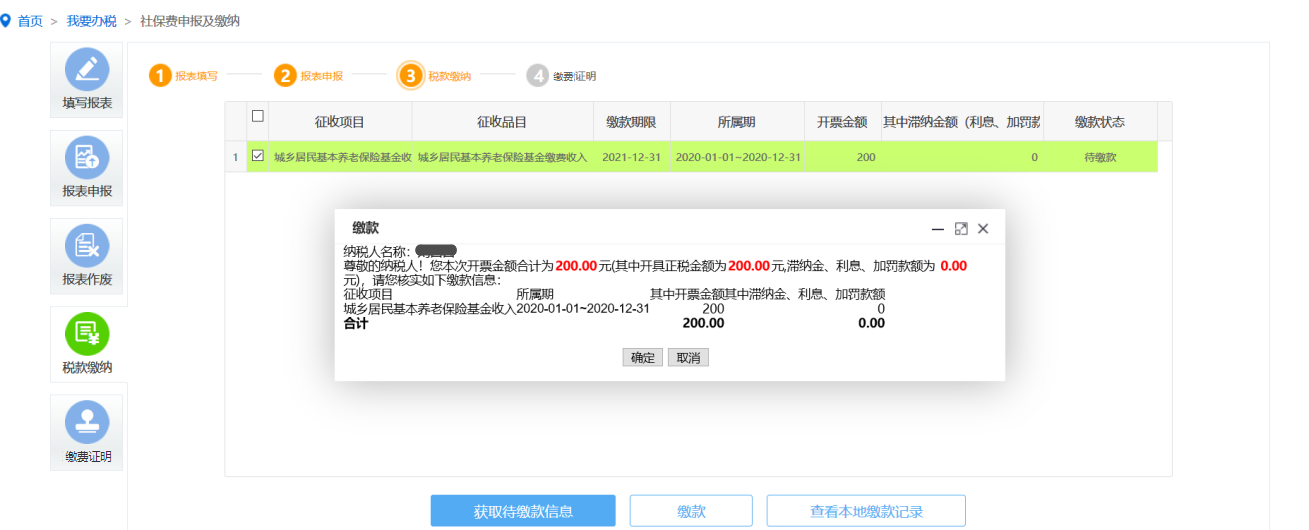The height and width of the screenshot is (530, 1309).
Task: Click 首页 breadcrumb link
Action: click(x=30, y=21)
